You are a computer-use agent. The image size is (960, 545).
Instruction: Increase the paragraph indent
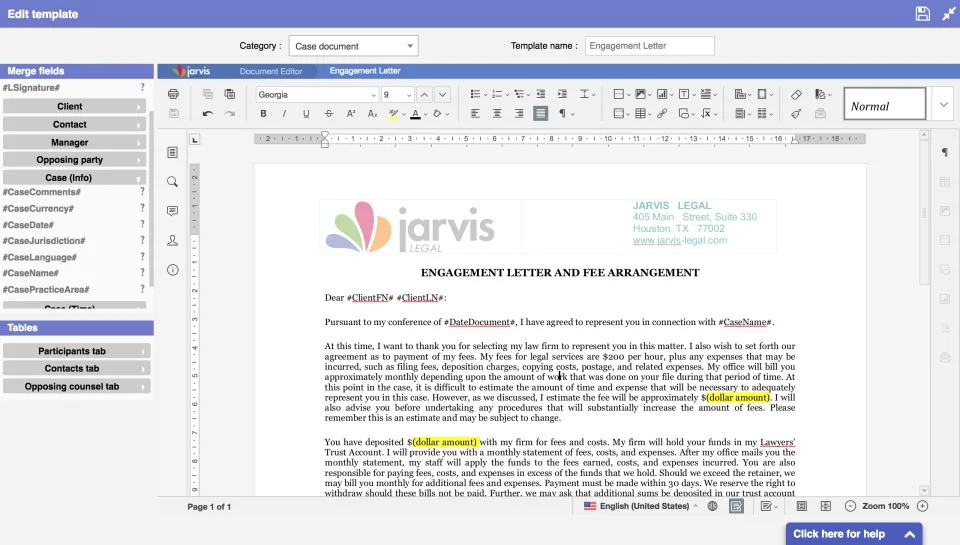[562, 94]
